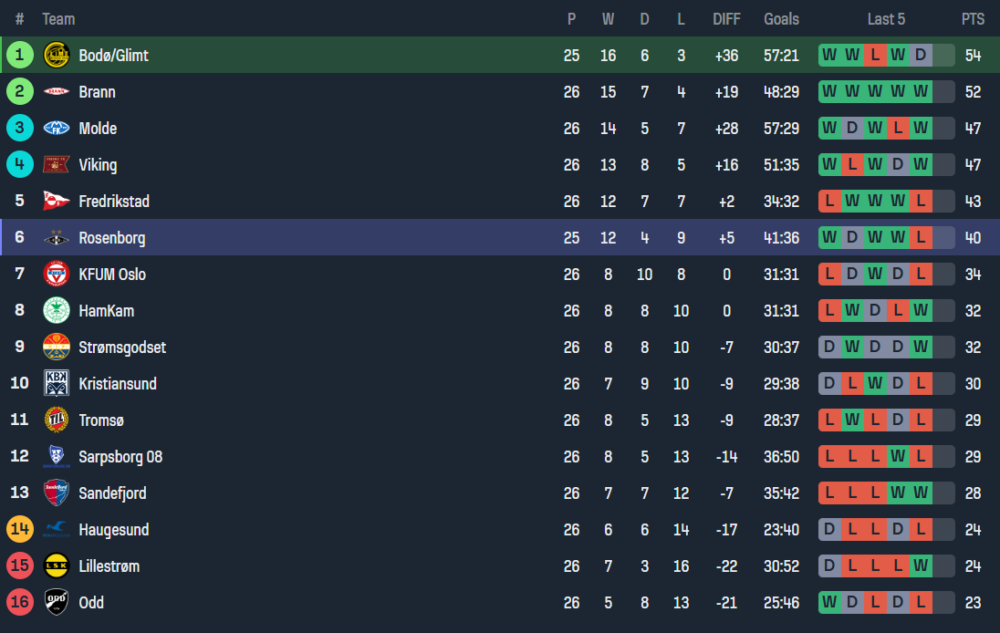This screenshot has height=633, width=1000.
Task: Click the Bodø/Glimt club crest icon
Action: tap(56, 55)
